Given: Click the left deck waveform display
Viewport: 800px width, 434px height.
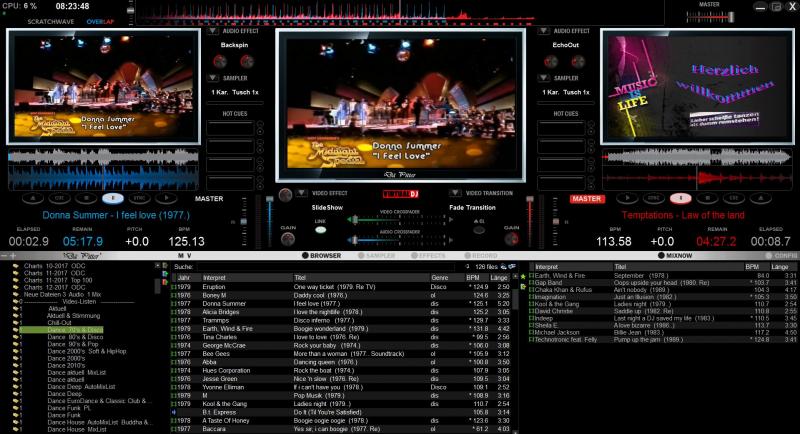Looking at the screenshot, I should [103, 170].
